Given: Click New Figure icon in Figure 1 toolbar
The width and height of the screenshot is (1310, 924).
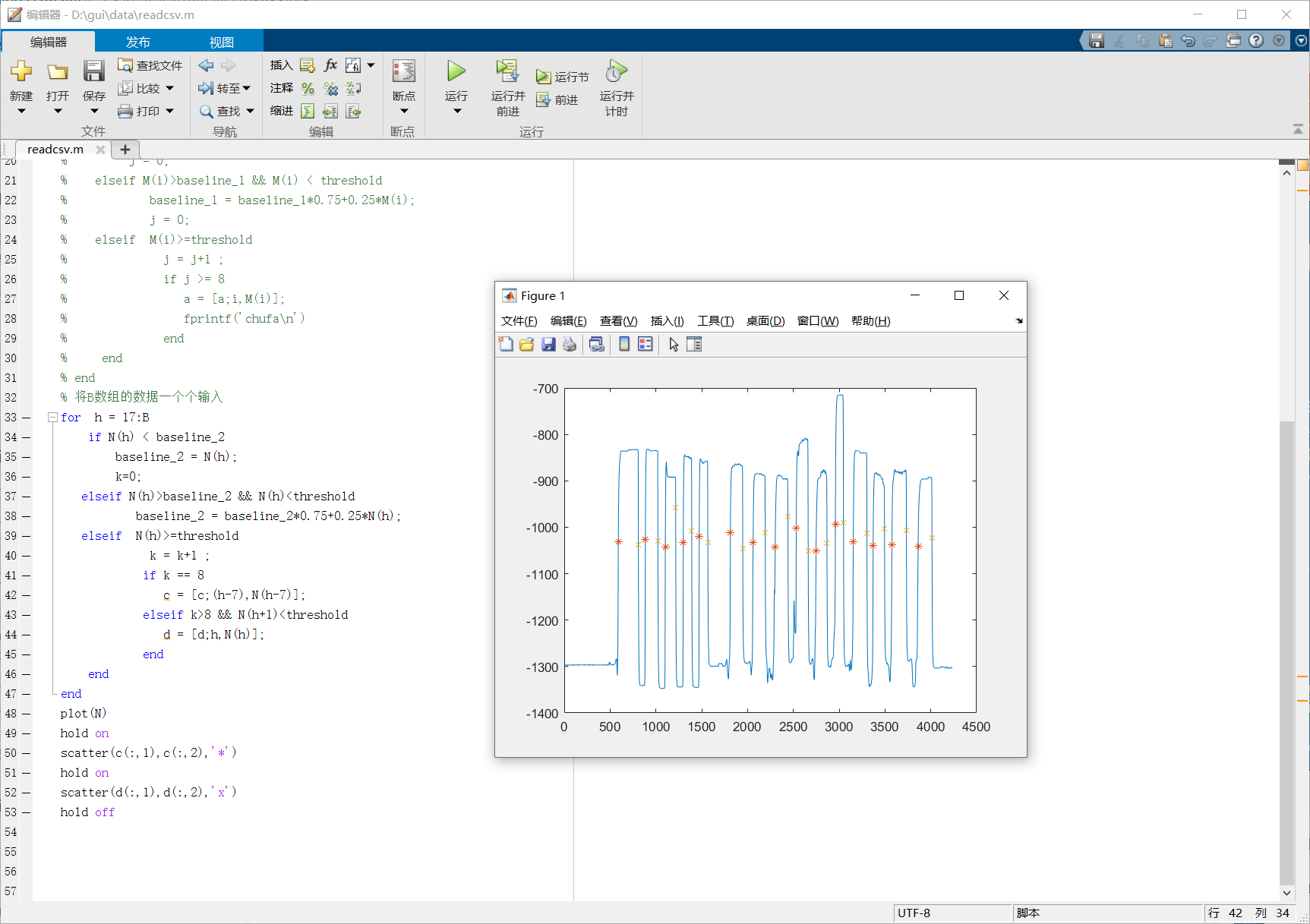Looking at the screenshot, I should 506,344.
